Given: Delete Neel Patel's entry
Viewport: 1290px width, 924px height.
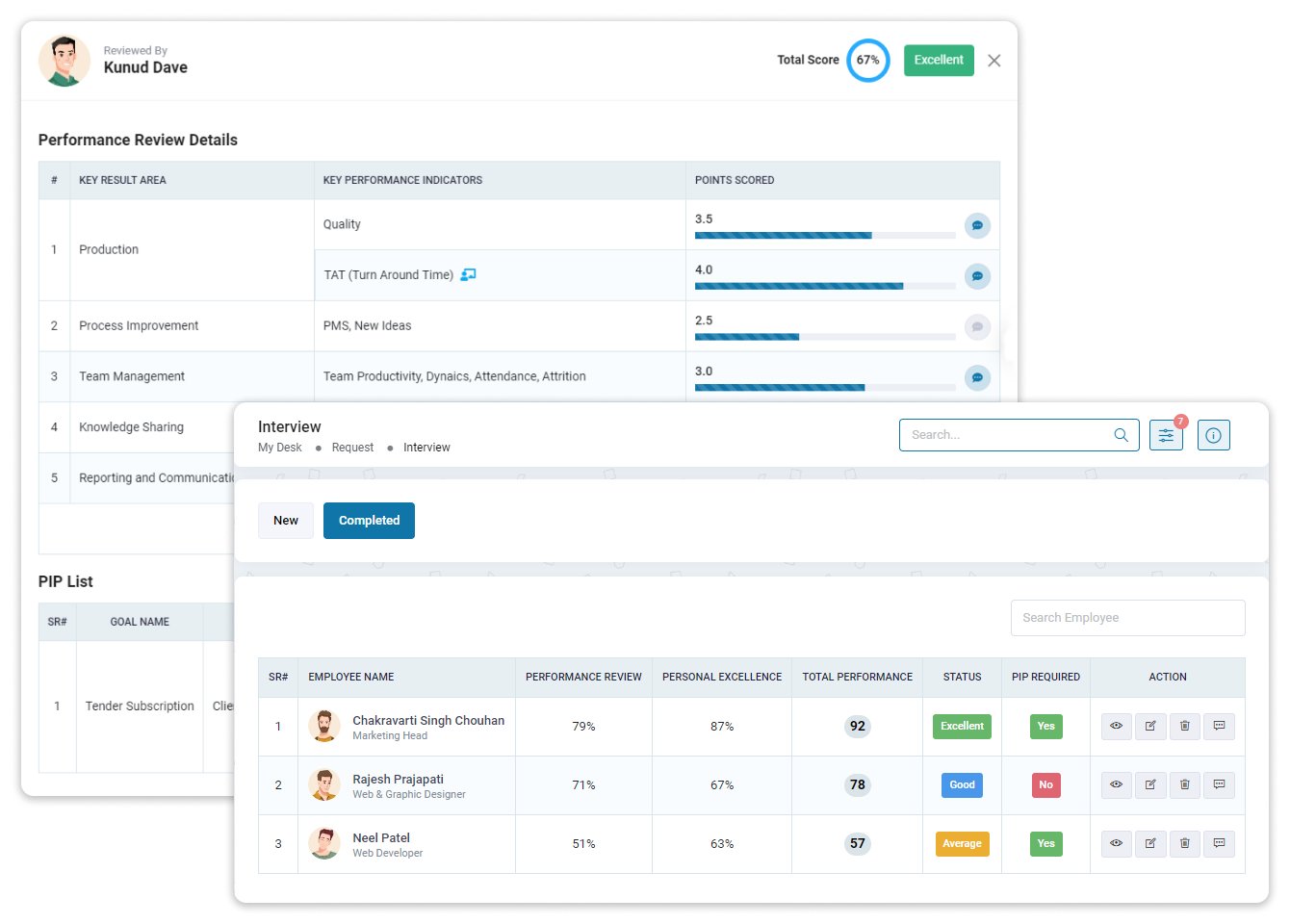Looking at the screenshot, I should tap(1185, 843).
